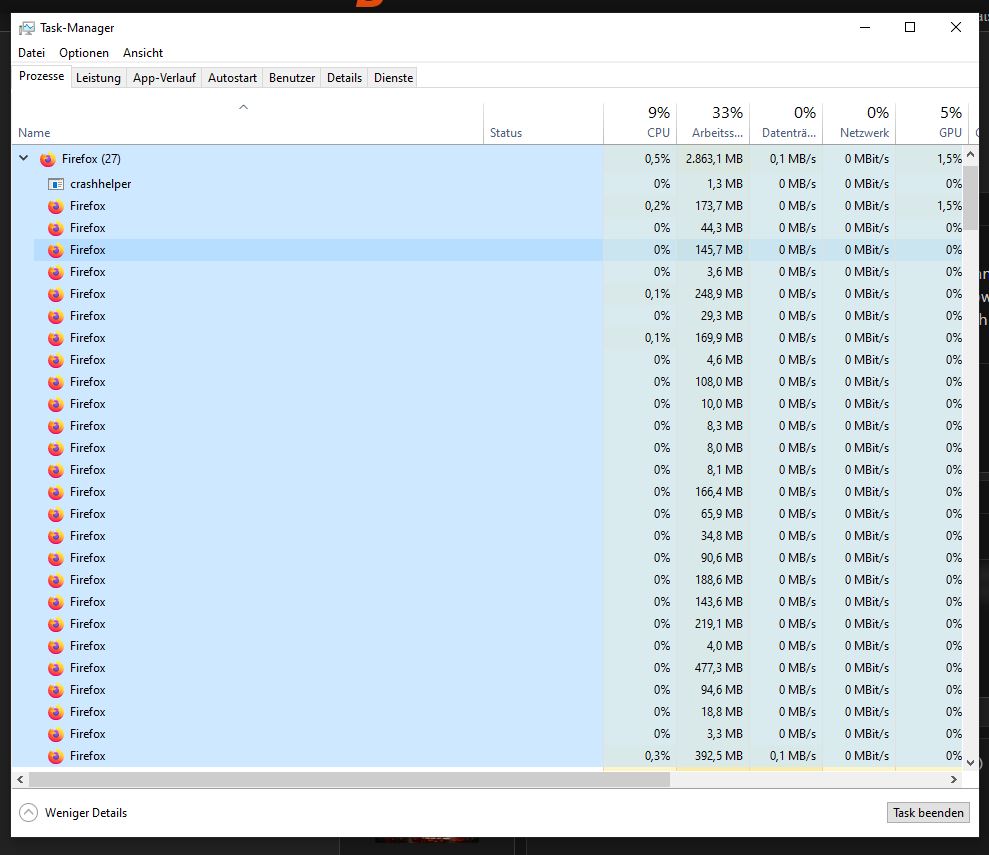Viewport: 989px width, 855px height.
Task: Click Firefox icon in the 248,9 MB row
Action: point(56,294)
